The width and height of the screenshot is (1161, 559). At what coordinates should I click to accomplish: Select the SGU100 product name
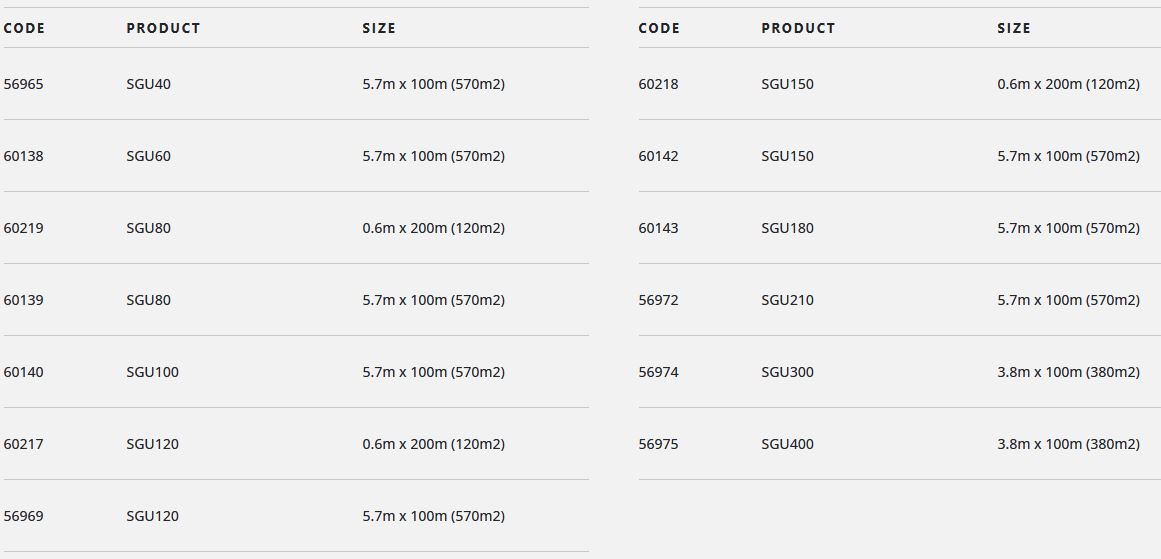[x=152, y=372]
